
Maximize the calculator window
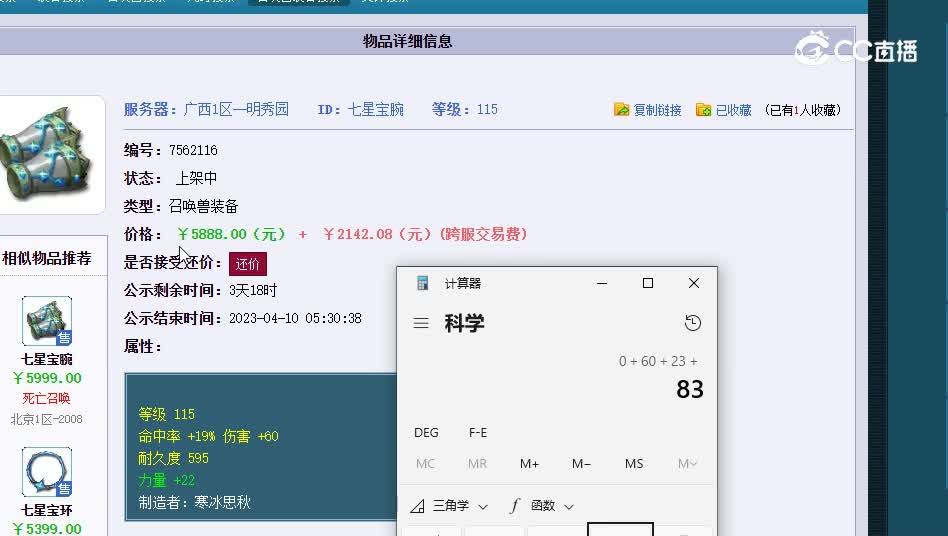(x=648, y=284)
